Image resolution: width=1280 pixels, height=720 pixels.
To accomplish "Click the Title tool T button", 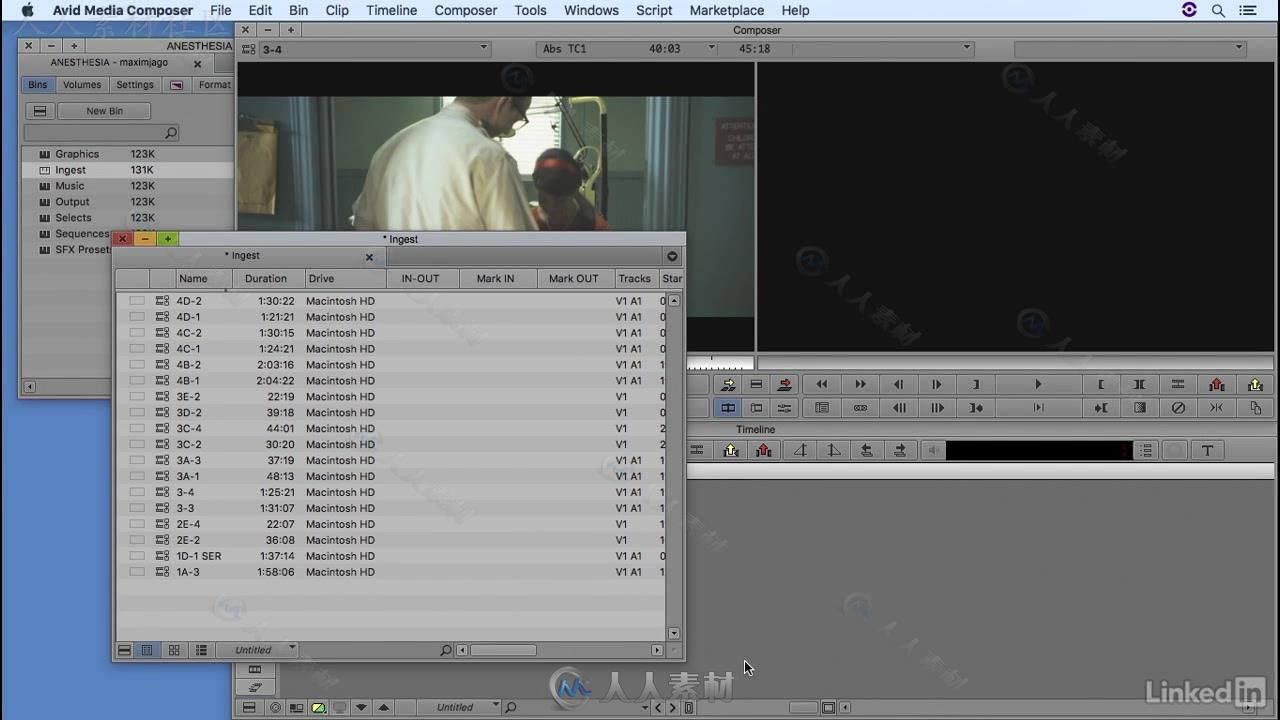I will [x=1207, y=451].
